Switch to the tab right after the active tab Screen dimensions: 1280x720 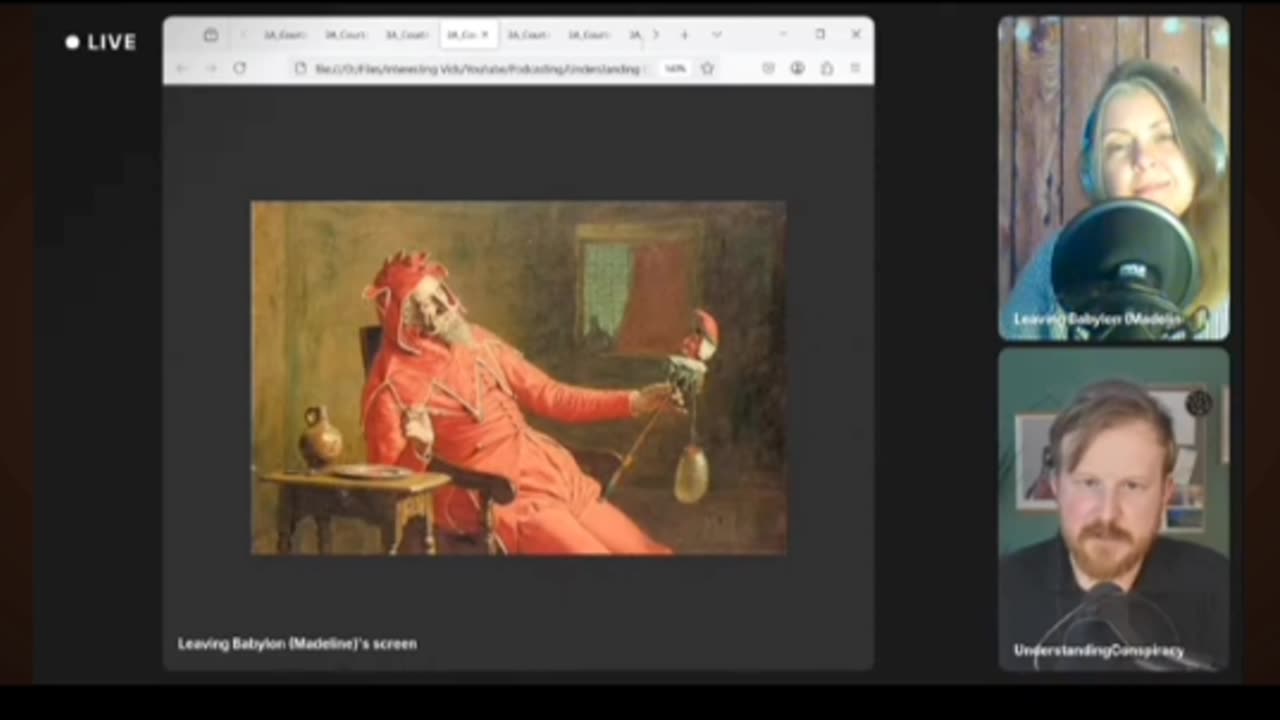[x=527, y=35]
